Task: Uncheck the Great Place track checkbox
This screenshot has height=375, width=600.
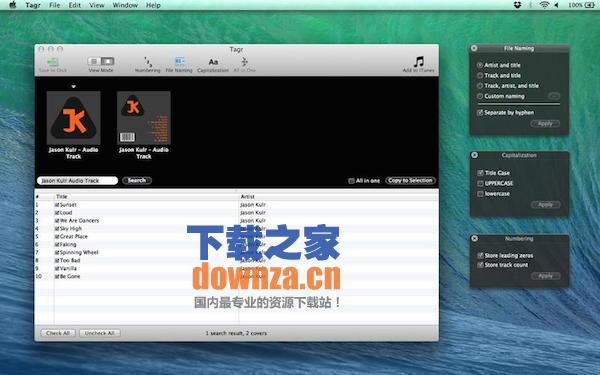Action: [x=57, y=236]
